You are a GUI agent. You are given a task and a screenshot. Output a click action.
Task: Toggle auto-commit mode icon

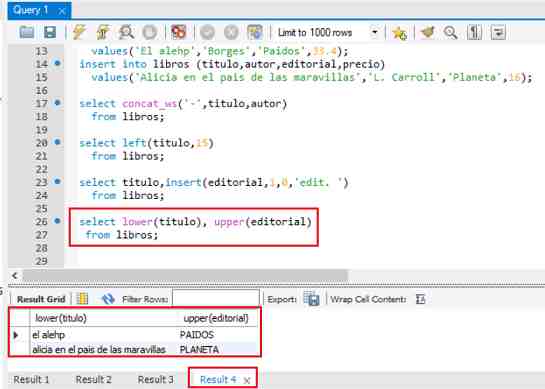click(x=255, y=33)
